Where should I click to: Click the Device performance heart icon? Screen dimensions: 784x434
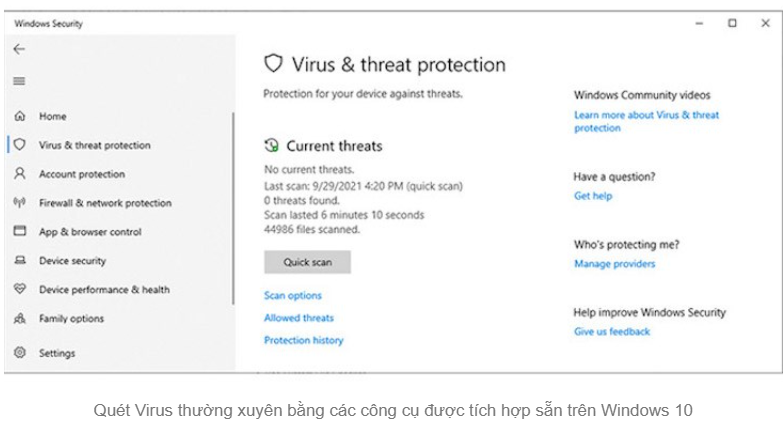pos(19,290)
